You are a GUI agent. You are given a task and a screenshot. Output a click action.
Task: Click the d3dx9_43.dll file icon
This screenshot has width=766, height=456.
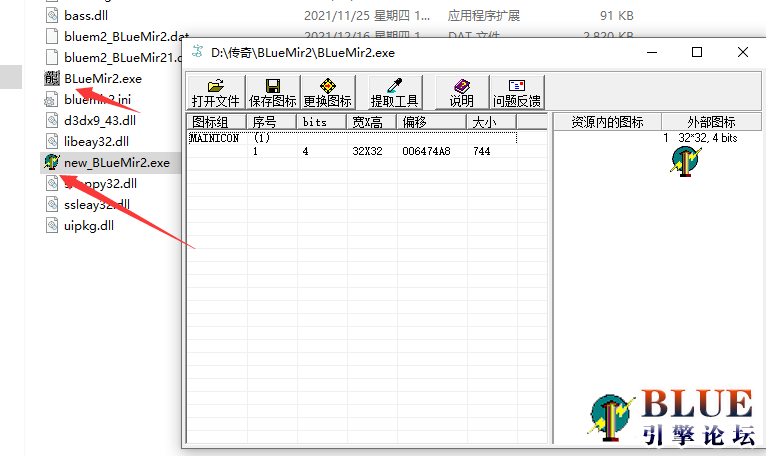pos(52,120)
